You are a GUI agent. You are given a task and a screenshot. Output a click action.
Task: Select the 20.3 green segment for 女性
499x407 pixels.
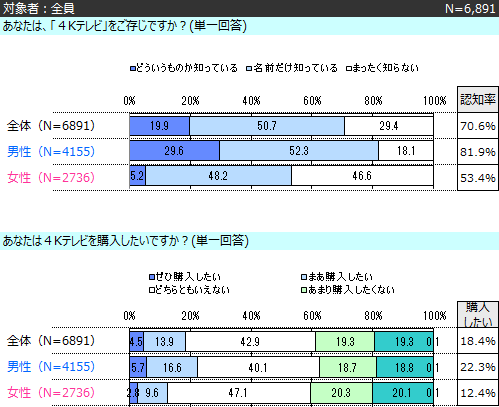[x=342, y=393]
